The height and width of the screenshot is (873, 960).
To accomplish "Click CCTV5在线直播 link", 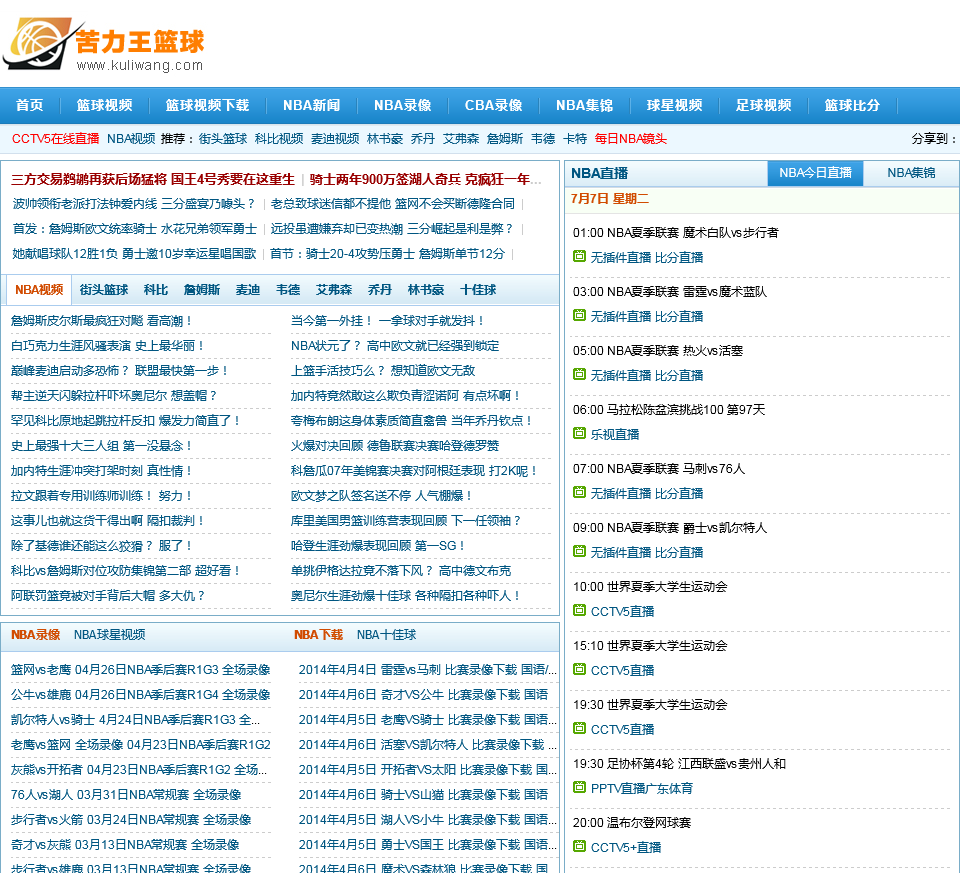I will [x=56, y=139].
